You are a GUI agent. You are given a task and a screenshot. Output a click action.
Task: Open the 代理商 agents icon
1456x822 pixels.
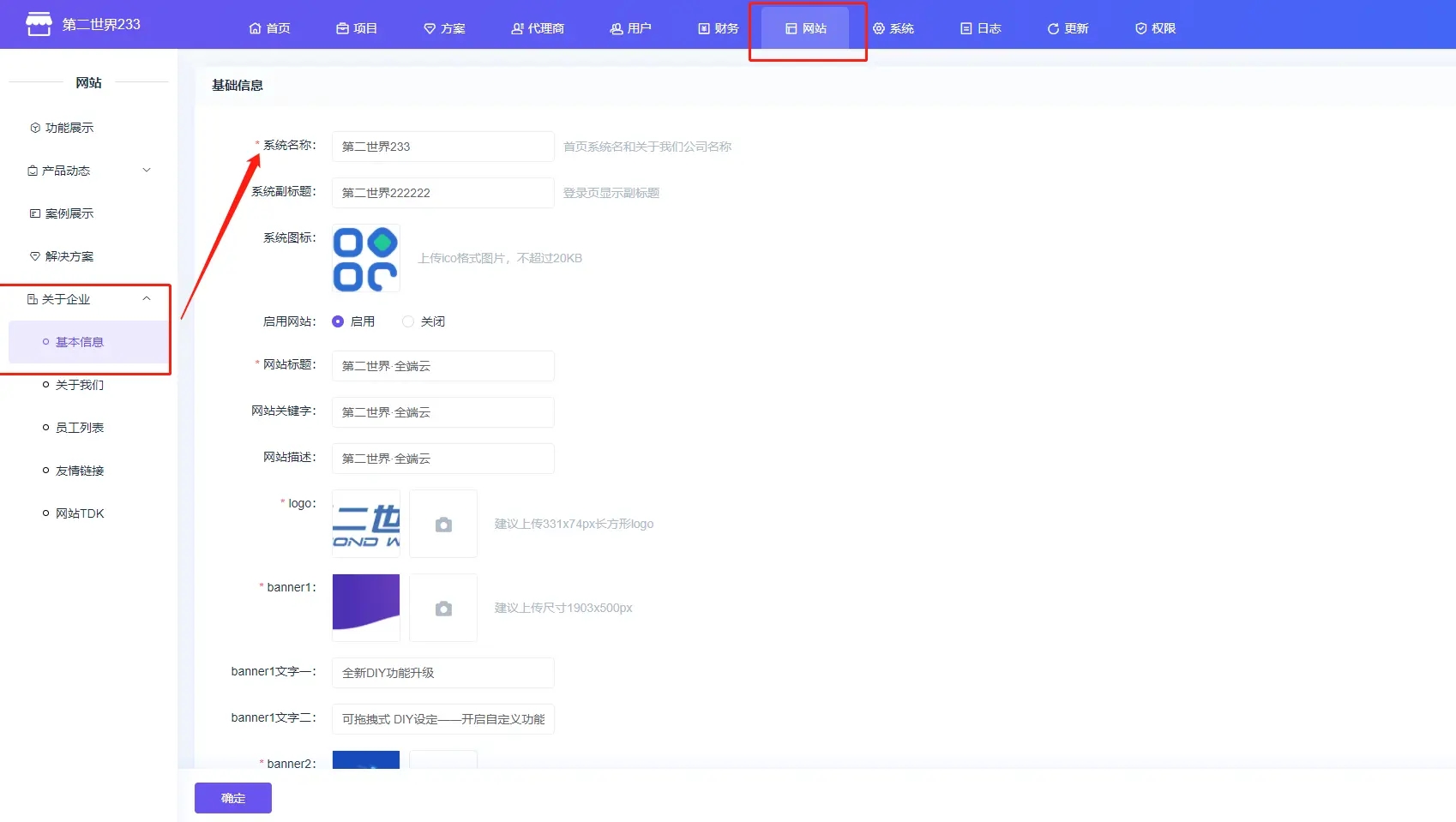tap(517, 28)
